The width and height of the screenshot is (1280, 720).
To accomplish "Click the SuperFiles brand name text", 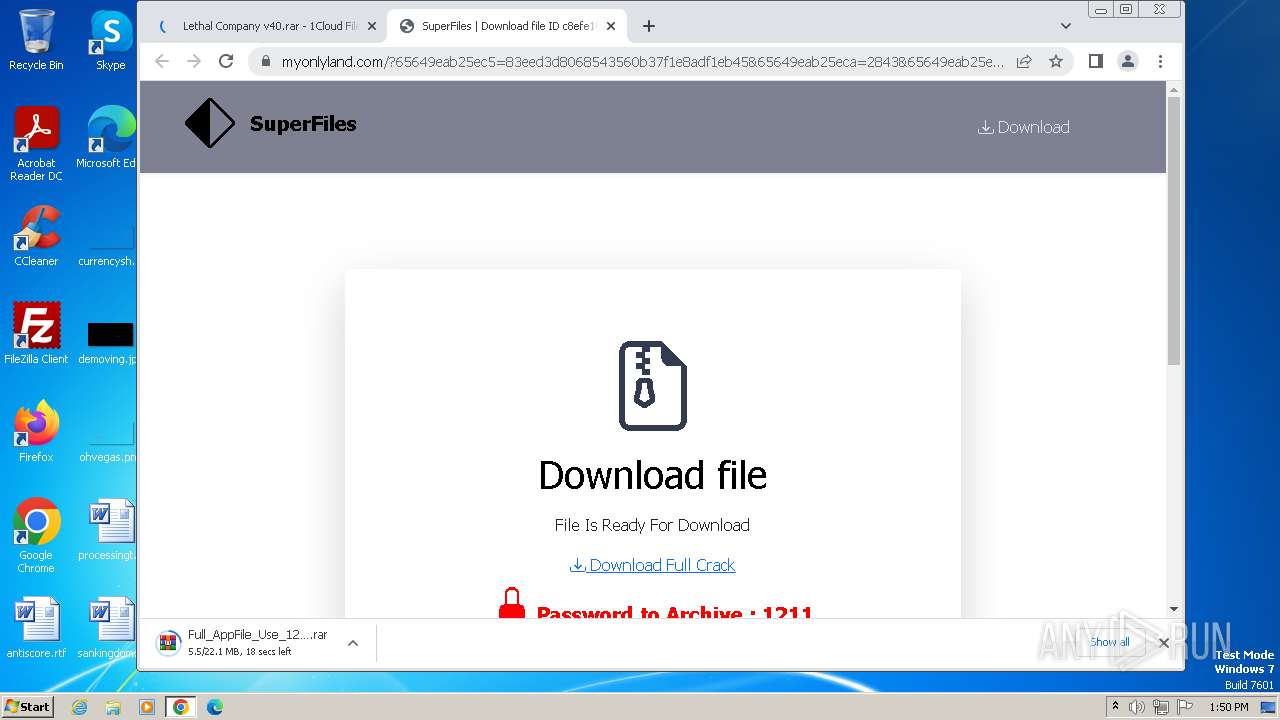I will [303, 124].
